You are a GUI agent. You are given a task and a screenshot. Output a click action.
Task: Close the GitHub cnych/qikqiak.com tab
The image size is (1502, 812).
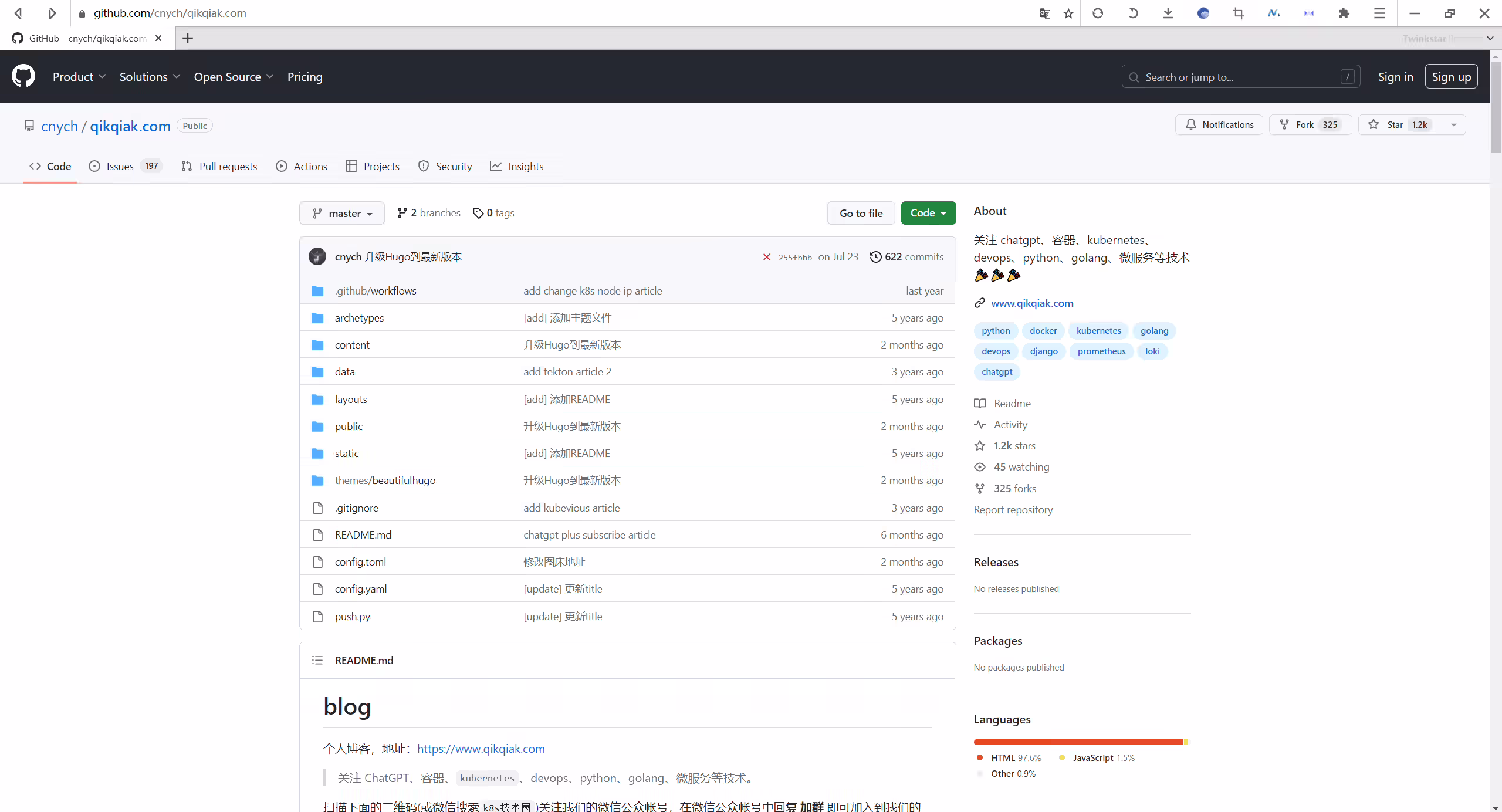point(158,38)
